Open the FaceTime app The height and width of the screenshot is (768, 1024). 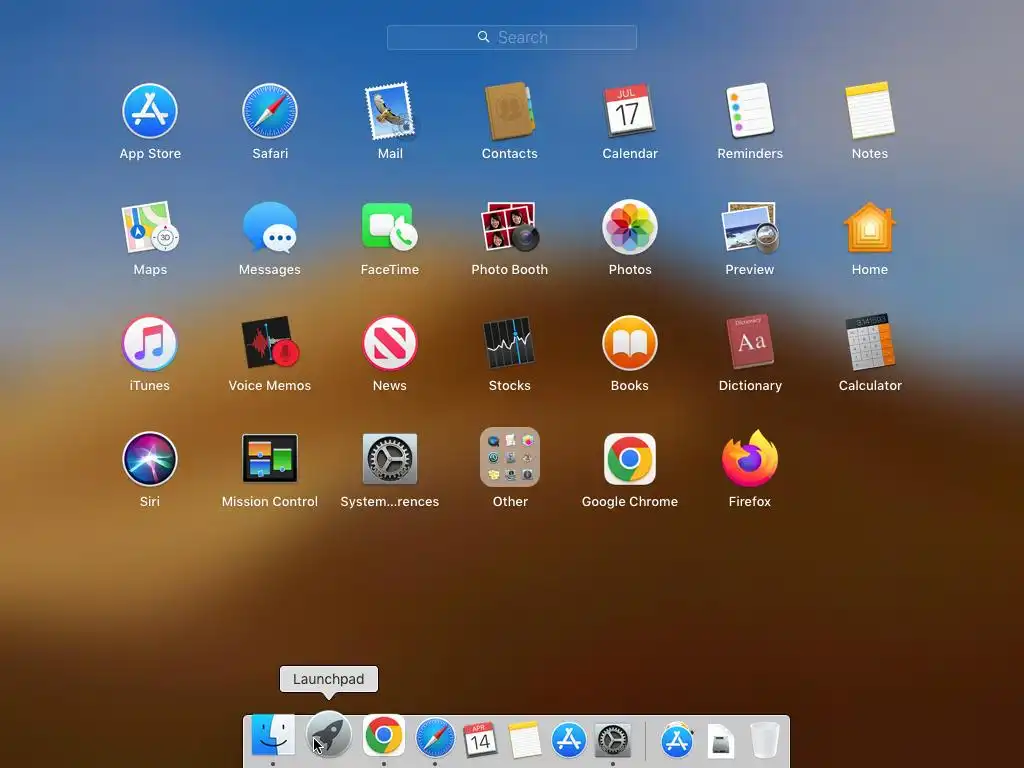pyautogui.click(x=390, y=227)
